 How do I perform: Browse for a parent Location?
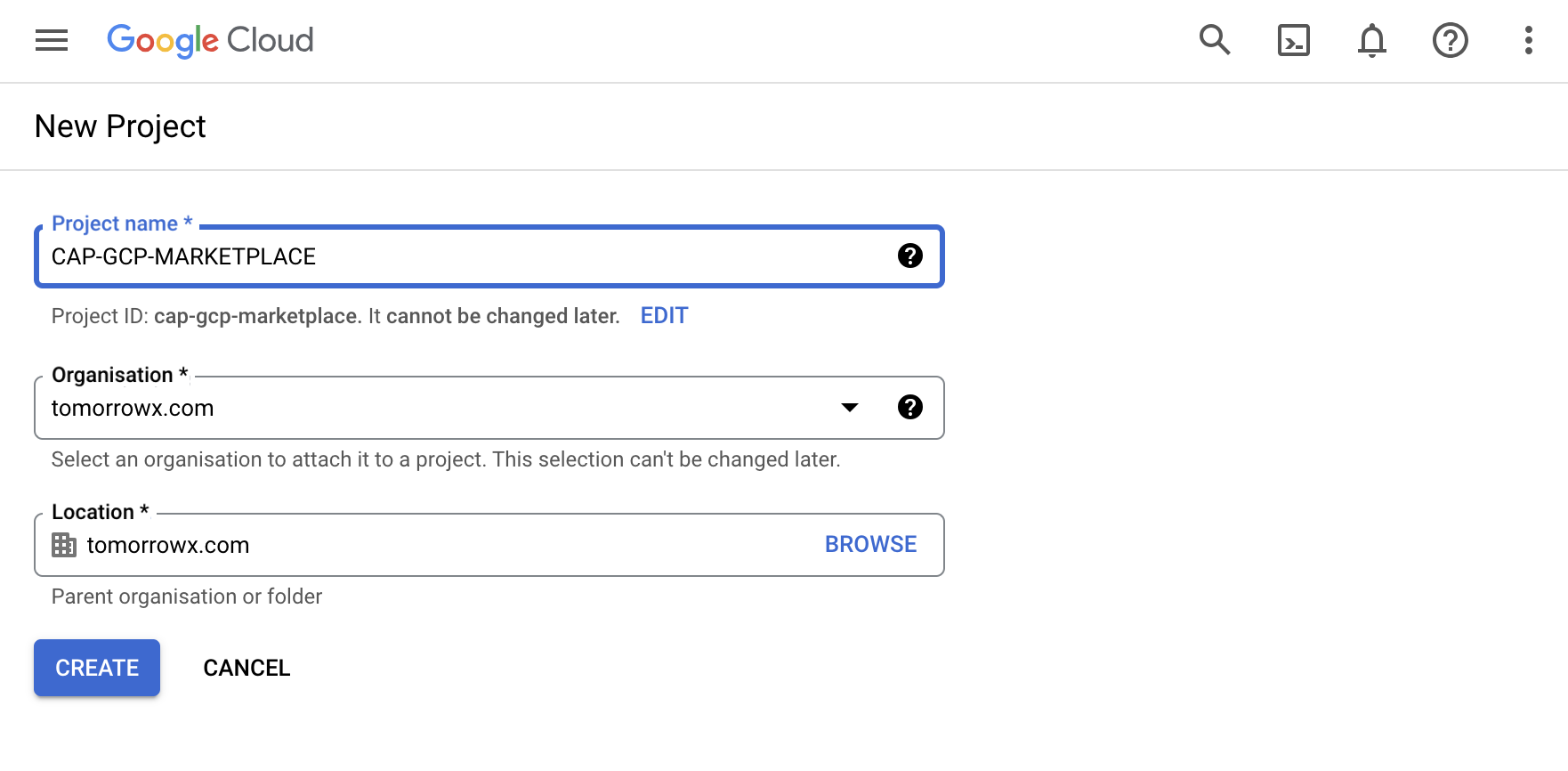pyautogui.click(x=870, y=545)
